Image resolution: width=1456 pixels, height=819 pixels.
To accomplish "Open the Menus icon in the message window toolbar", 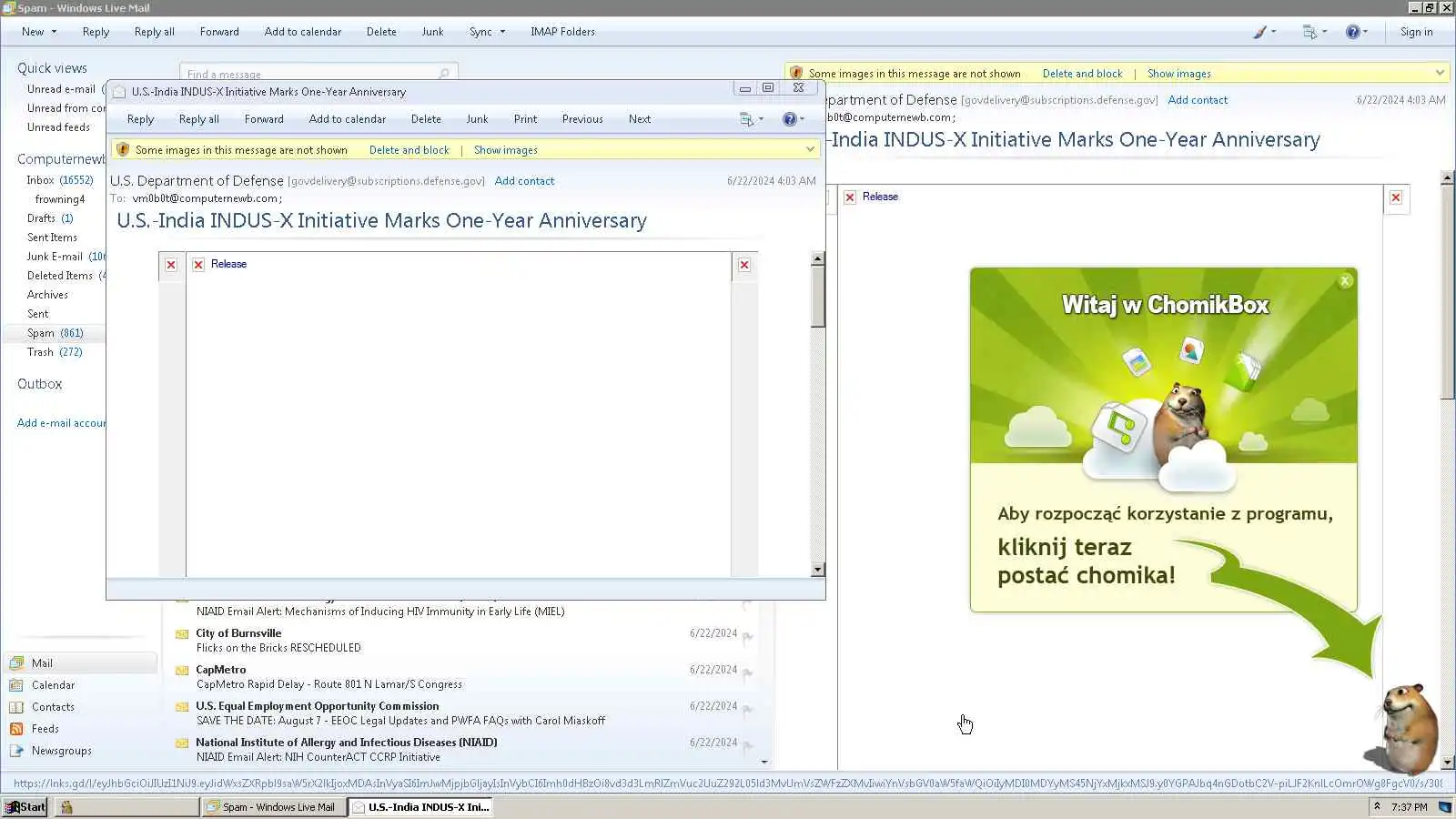I will pyautogui.click(x=746, y=119).
